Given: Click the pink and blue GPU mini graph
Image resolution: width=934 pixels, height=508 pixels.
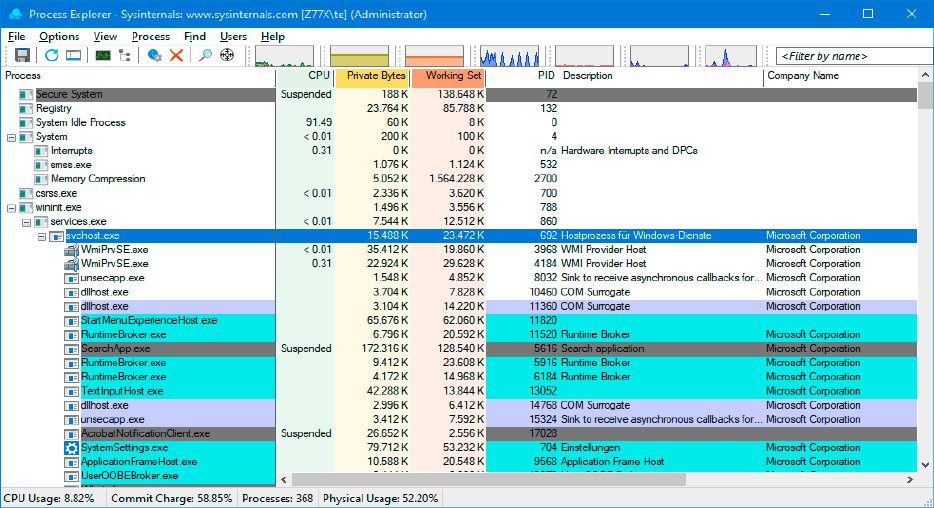Looking at the screenshot, I should pos(731,56).
